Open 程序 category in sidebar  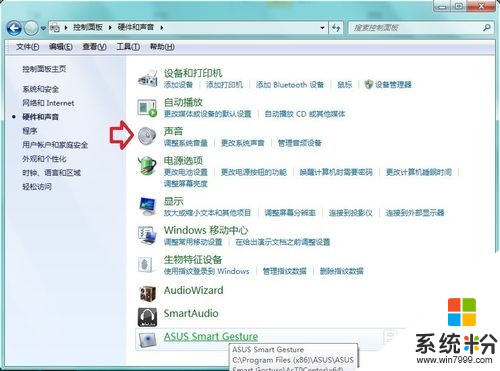click(x=30, y=131)
